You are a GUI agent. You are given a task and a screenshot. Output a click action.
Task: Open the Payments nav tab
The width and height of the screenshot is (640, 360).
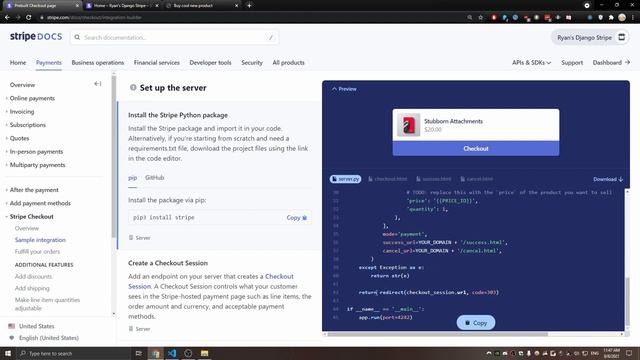click(49, 62)
